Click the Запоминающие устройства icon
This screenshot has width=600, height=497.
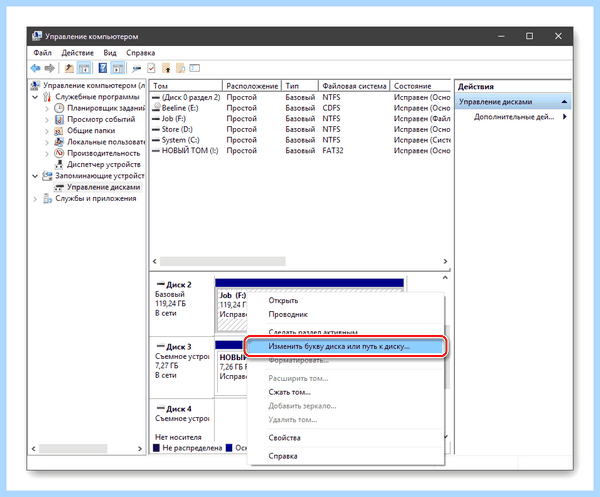47,176
